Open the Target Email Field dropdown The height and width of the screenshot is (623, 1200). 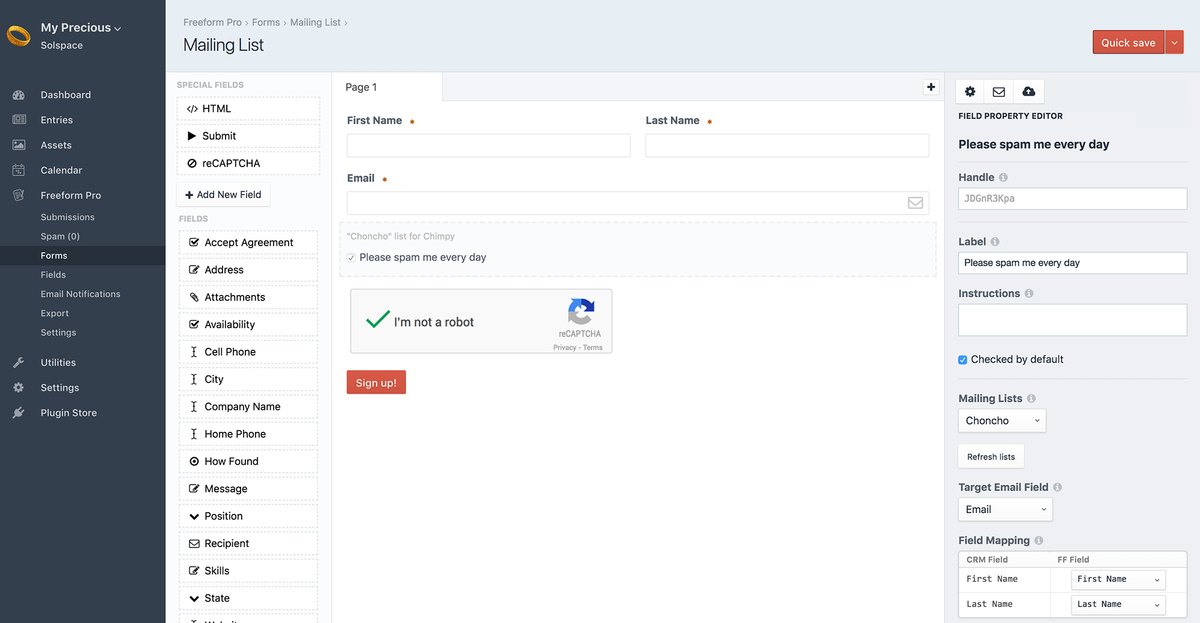point(1005,509)
